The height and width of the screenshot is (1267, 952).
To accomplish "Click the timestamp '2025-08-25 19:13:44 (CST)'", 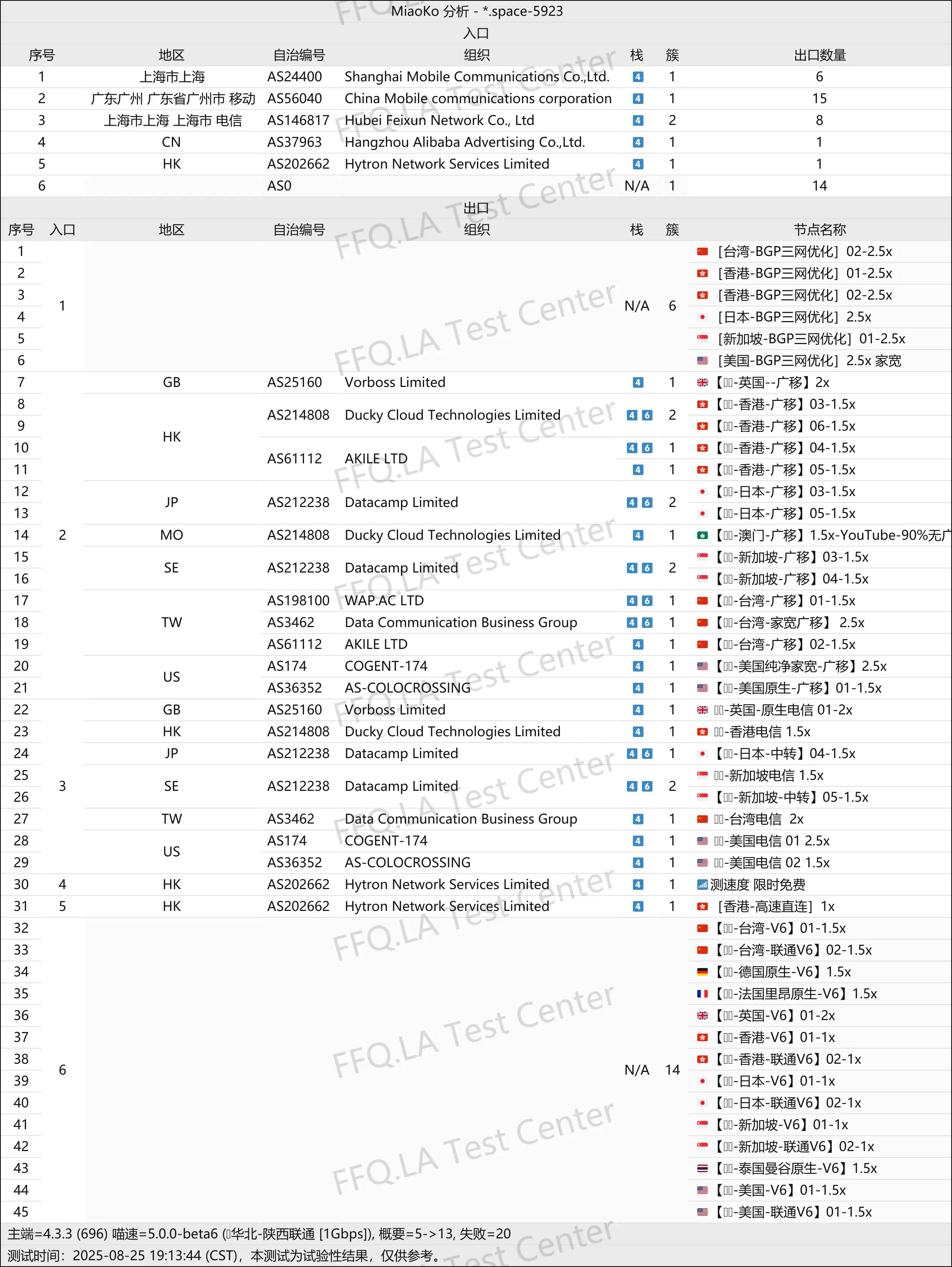I will click(154, 1255).
